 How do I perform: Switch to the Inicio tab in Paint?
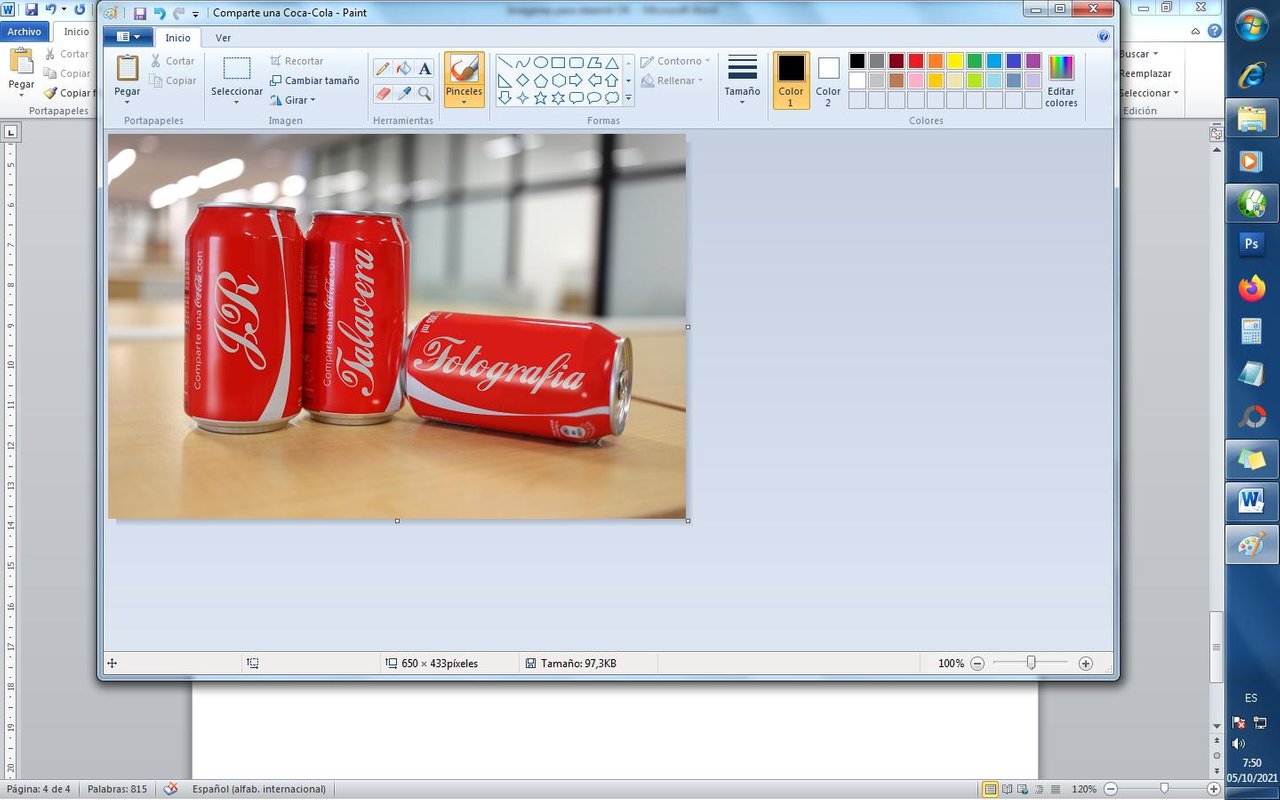[x=178, y=38]
